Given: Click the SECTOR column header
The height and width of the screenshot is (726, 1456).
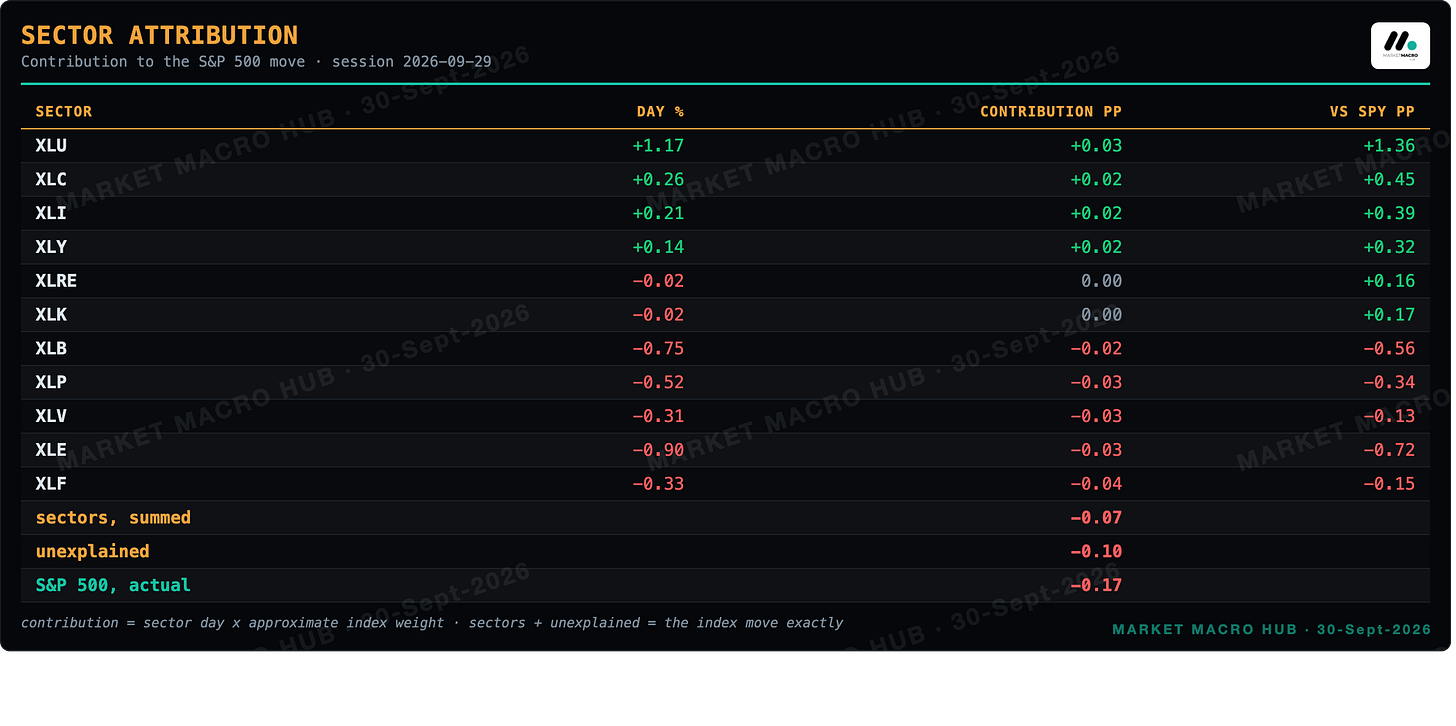Looking at the screenshot, I should click(x=64, y=112).
